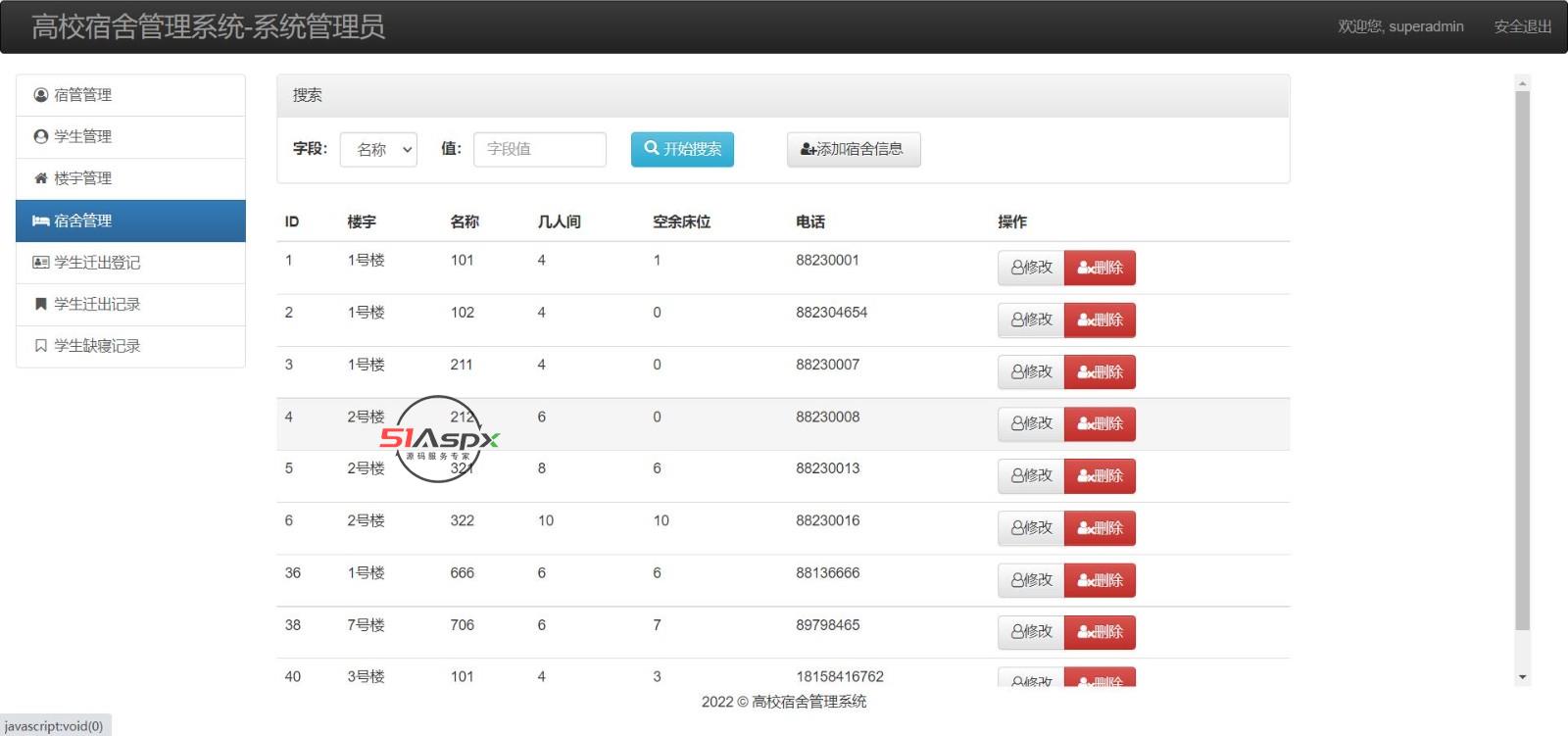Click 修改 for room 322
Screen dimensions: 1568x736
(1031, 528)
